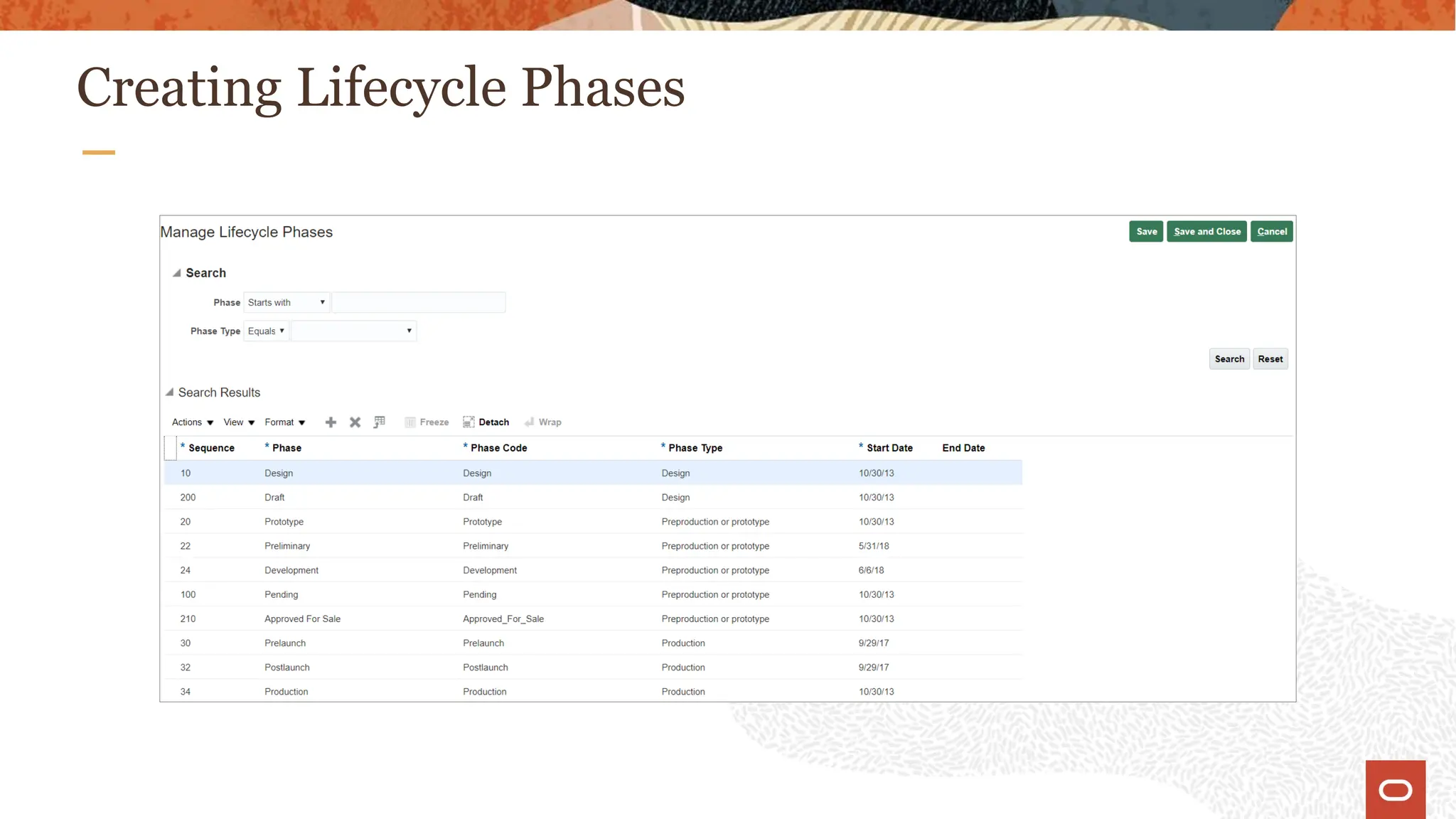Open the Phase 'Starts with' operator dropdown
The height and width of the screenshot is (819, 1456).
[x=287, y=303]
